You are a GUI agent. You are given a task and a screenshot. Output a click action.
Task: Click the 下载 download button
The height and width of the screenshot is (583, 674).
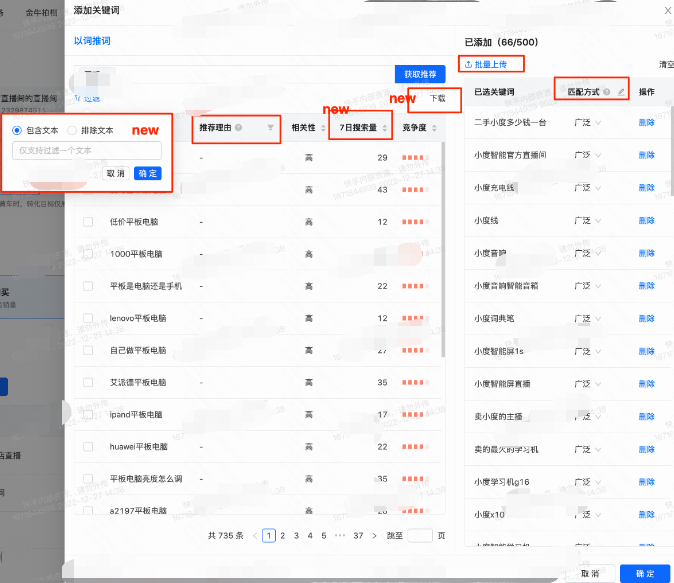coord(438,98)
